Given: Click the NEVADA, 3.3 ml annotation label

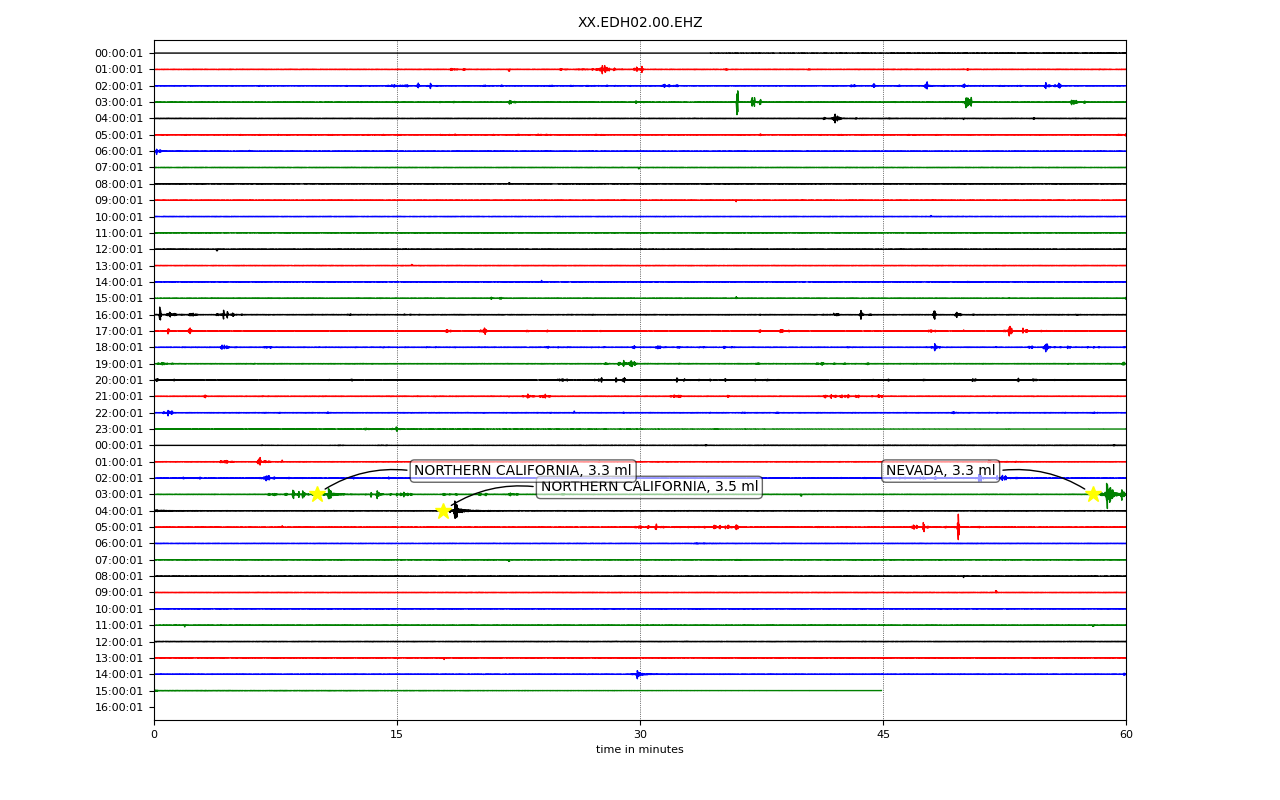Looking at the screenshot, I should (x=940, y=471).
